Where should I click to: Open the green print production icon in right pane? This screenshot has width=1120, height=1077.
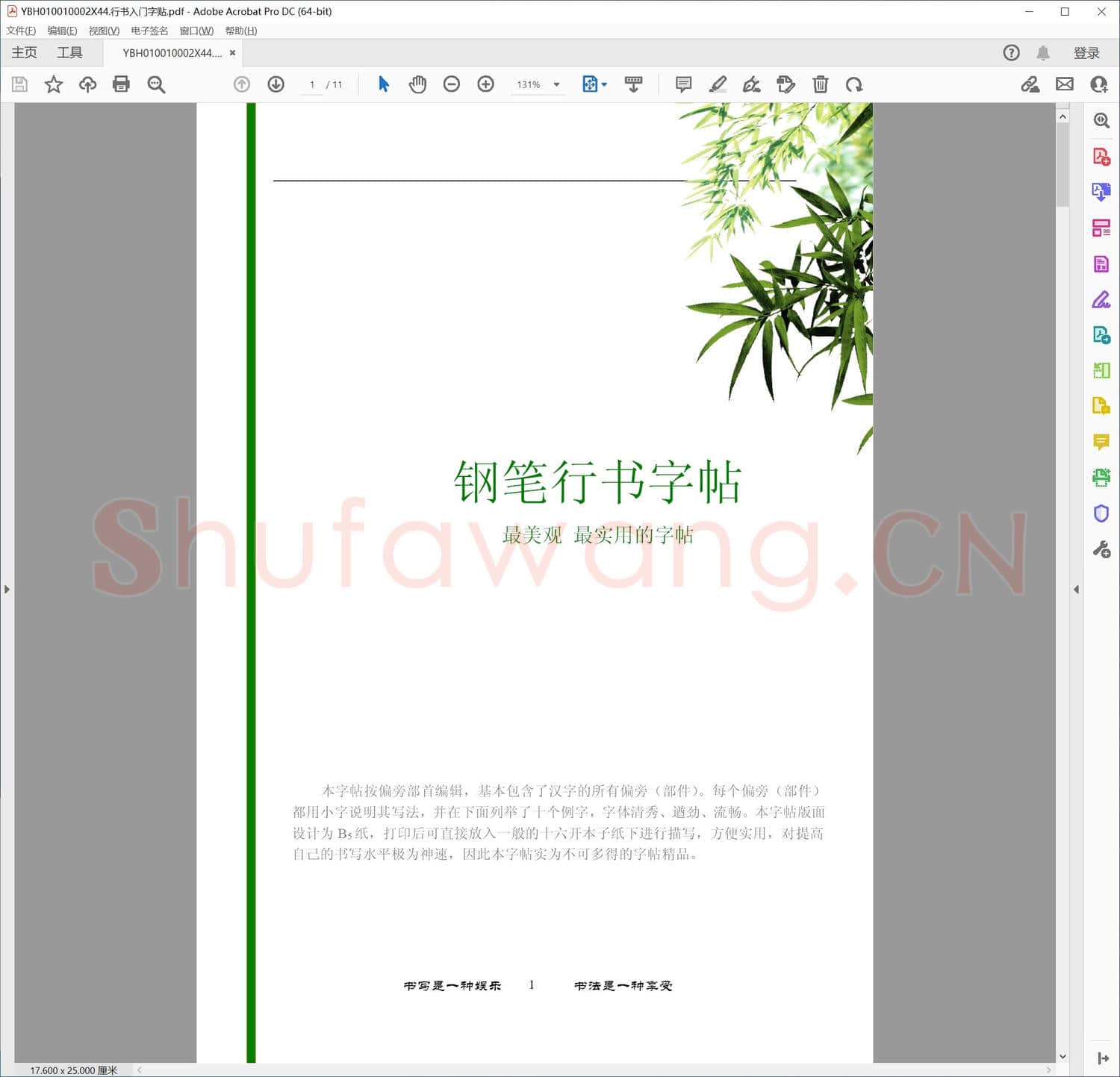tap(1101, 478)
